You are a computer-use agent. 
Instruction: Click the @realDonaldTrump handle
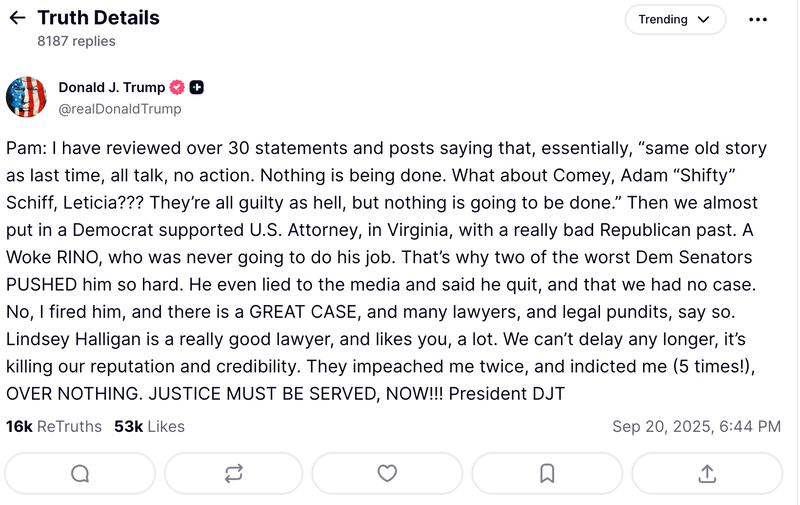120,108
